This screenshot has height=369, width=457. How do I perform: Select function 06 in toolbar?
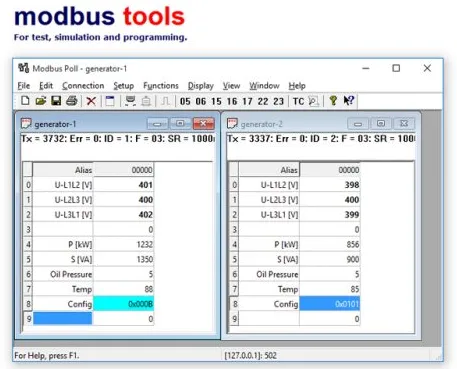(201, 101)
